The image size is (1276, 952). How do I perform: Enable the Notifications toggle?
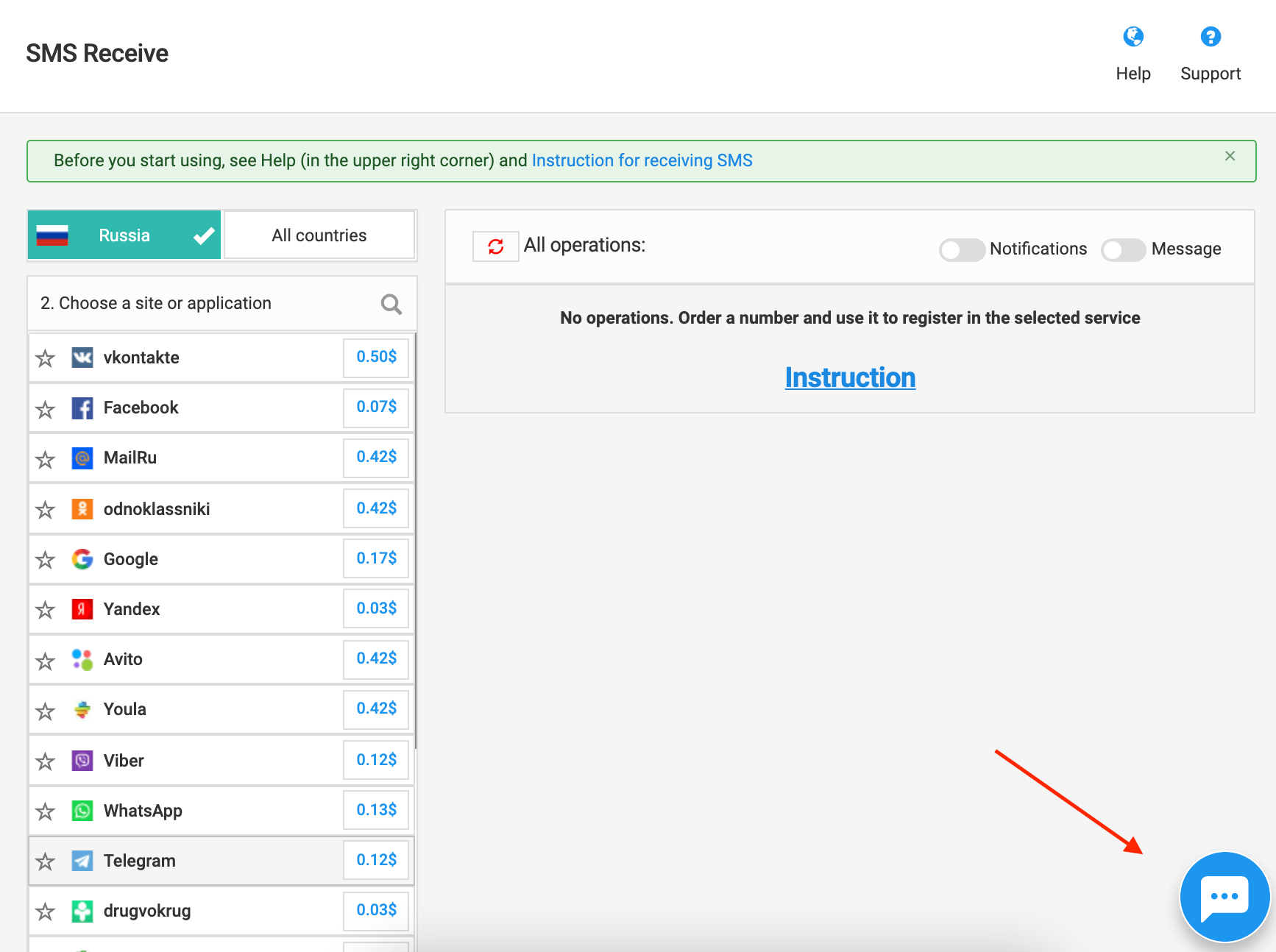pos(961,250)
